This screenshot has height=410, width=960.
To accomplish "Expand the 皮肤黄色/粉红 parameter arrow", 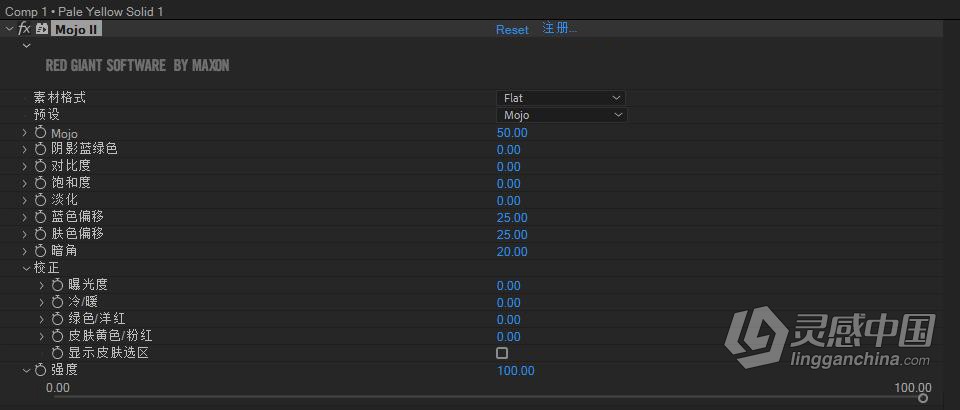I will (x=42, y=336).
